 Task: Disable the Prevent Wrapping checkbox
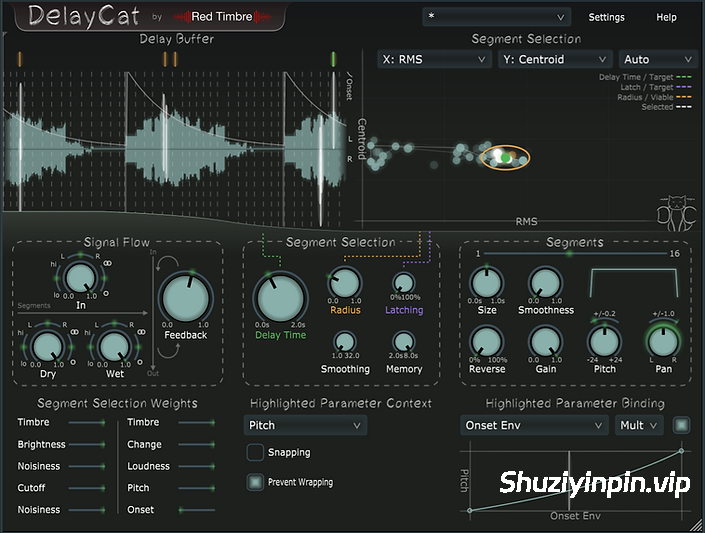click(255, 482)
